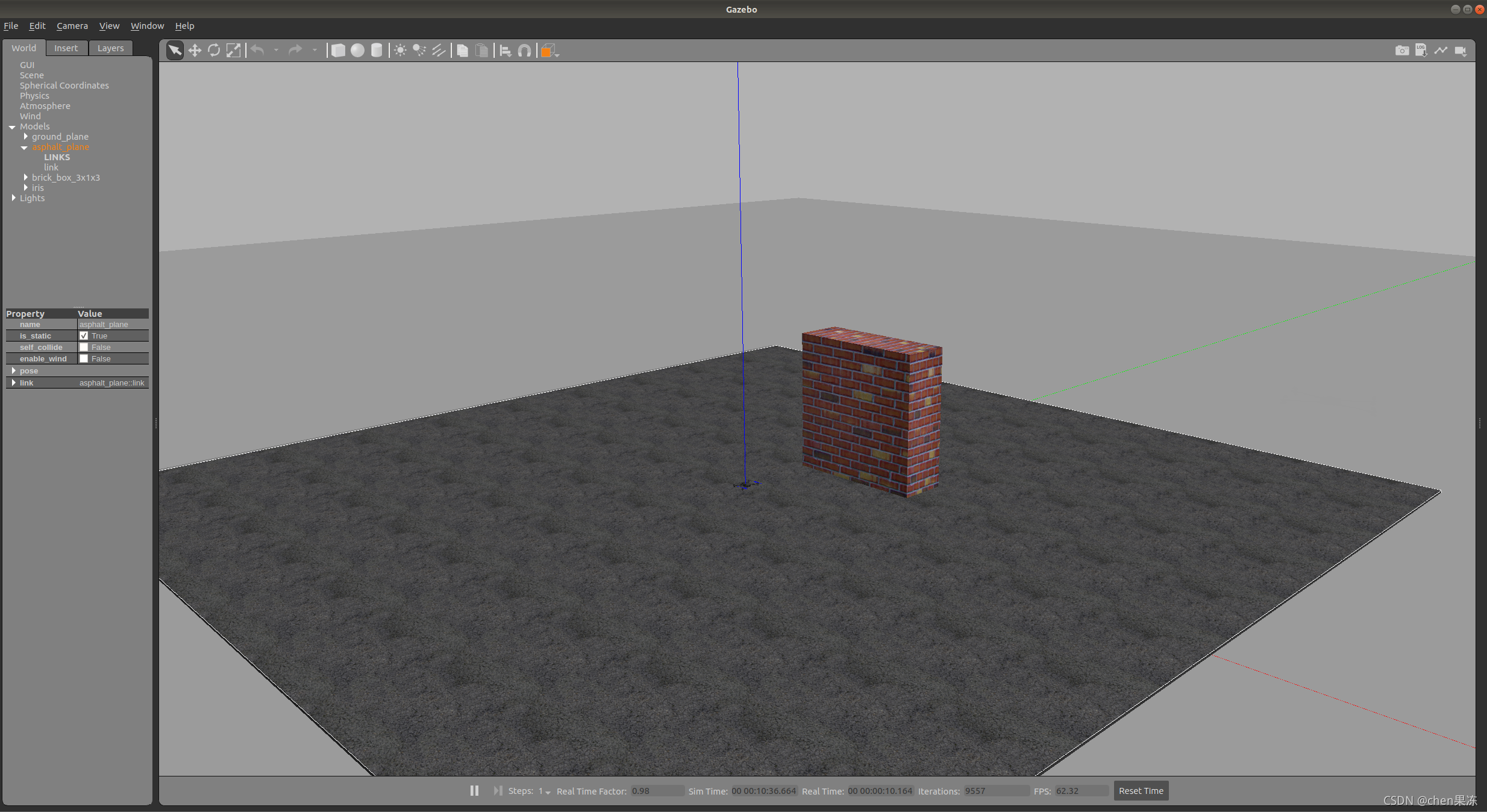Switch to the Insert tab
The height and width of the screenshot is (812, 1487).
[66, 48]
